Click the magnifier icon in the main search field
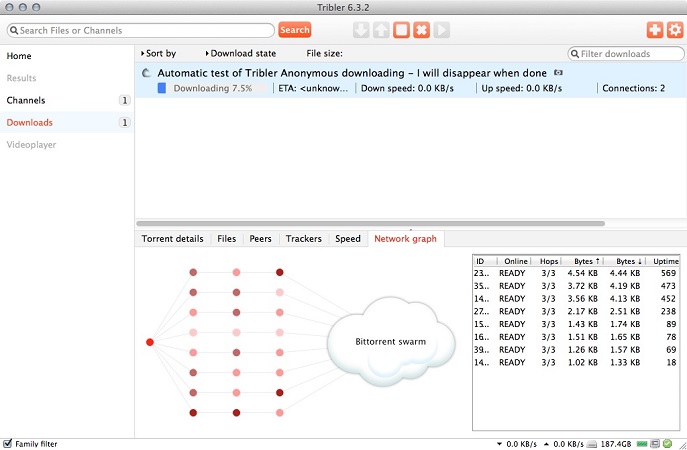 [x=14, y=30]
